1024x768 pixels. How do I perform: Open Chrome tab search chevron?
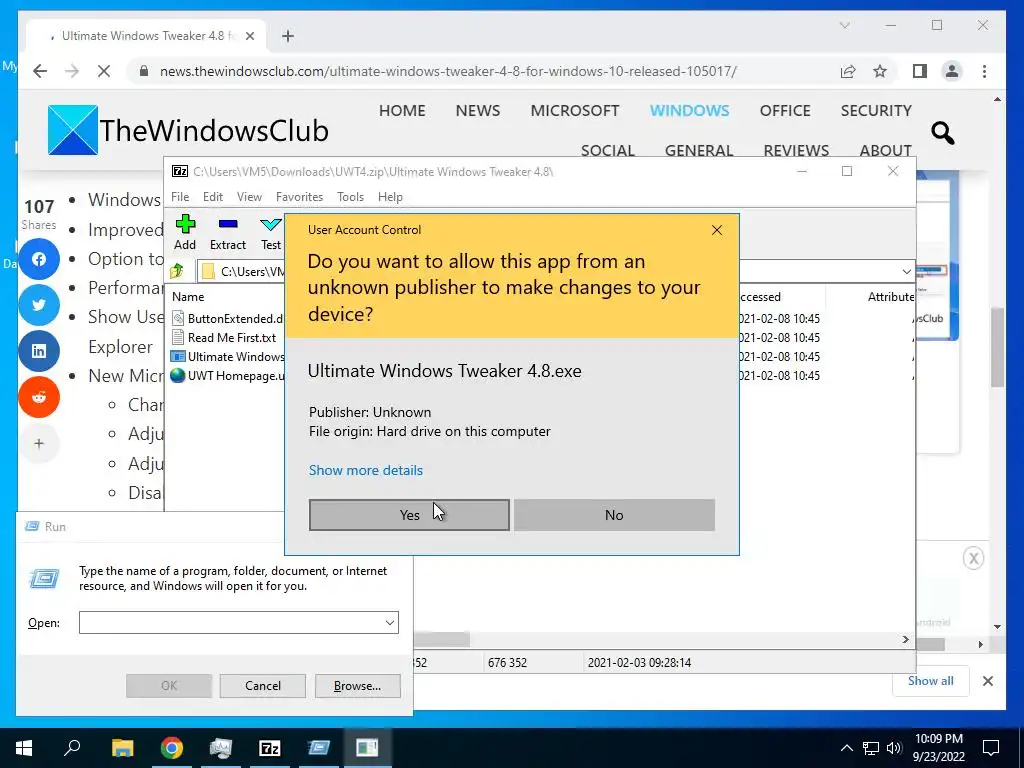click(844, 25)
